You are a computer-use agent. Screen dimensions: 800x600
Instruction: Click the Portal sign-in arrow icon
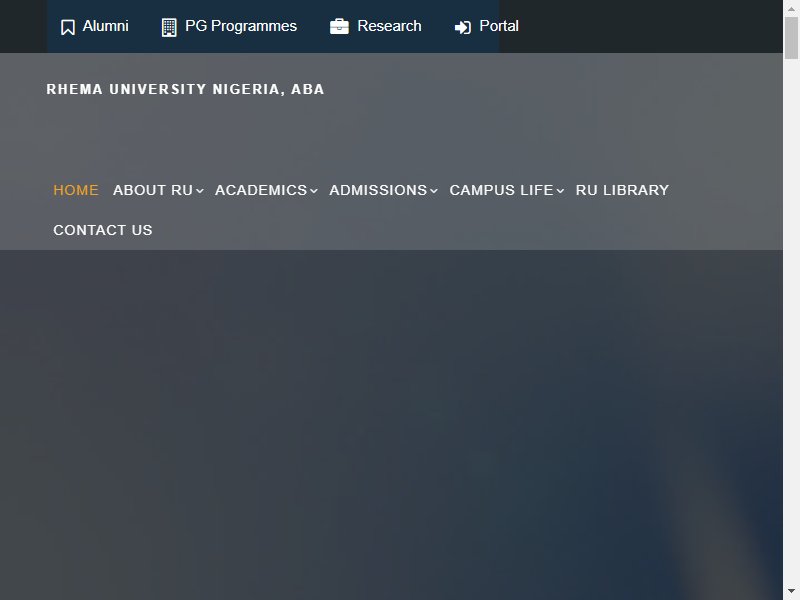click(x=463, y=28)
